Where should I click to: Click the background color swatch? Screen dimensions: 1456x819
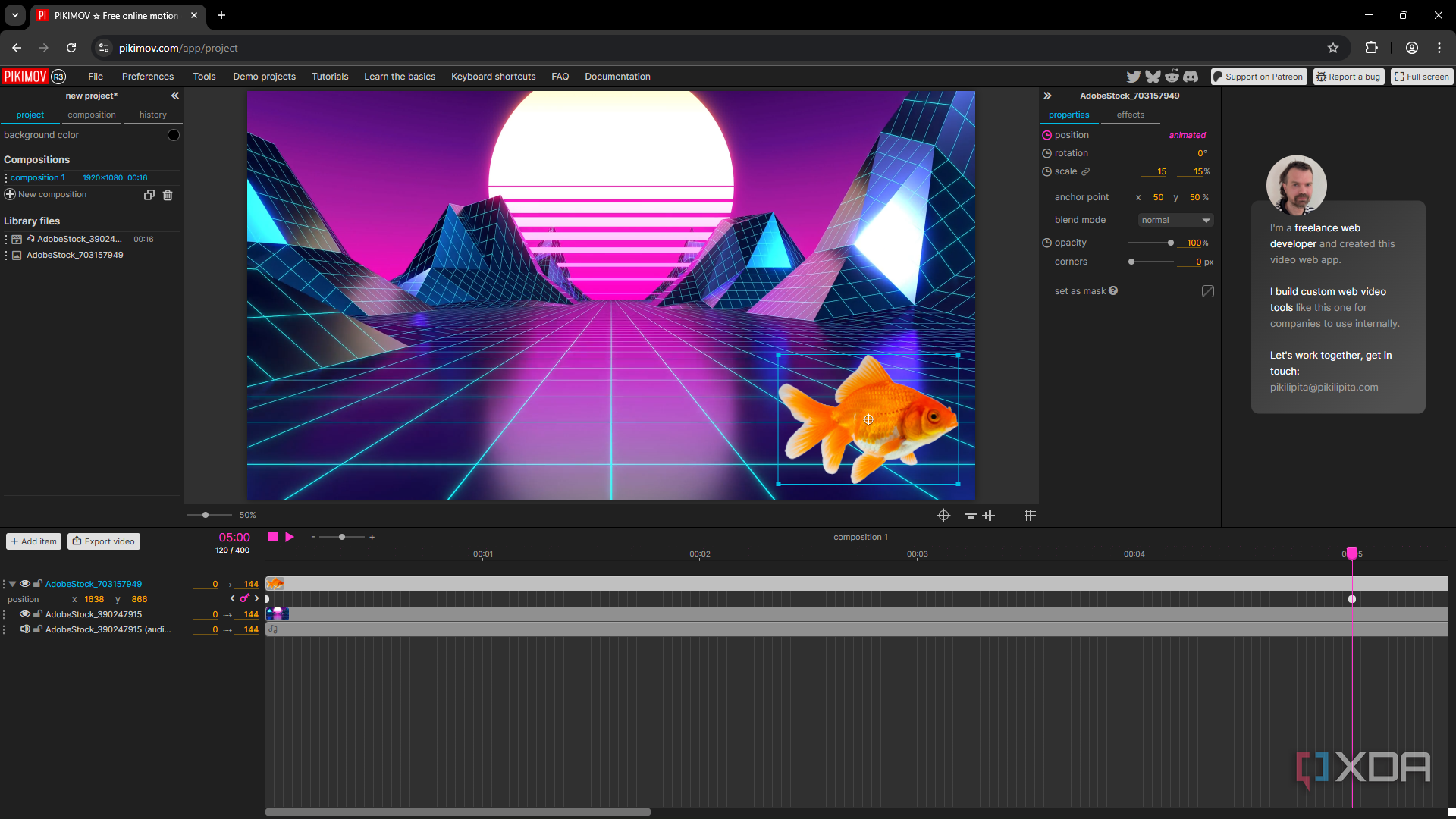pyautogui.click(x=174, y=135)
